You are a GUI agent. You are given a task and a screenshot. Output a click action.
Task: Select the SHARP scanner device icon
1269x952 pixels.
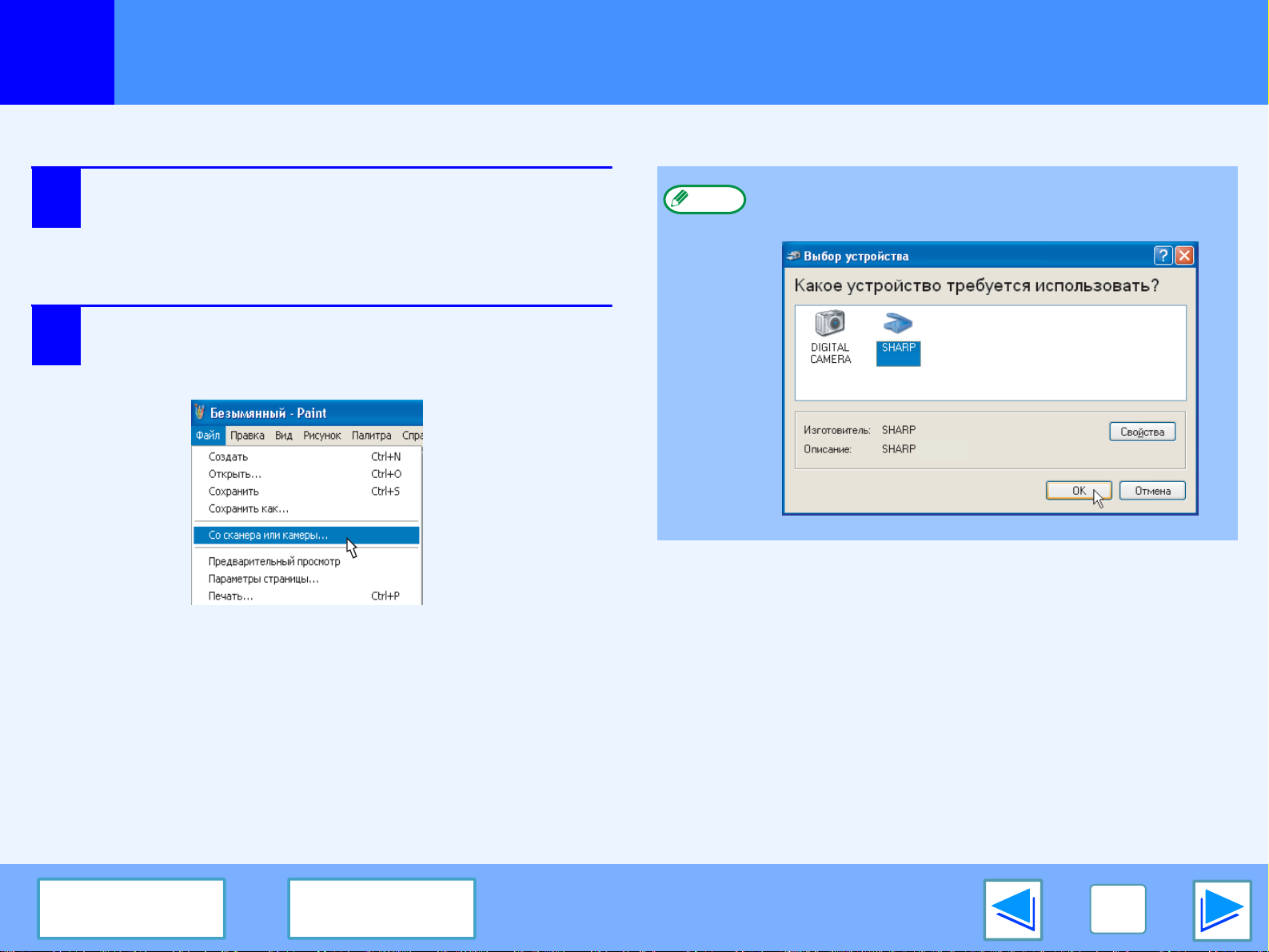tap(898, 324)
